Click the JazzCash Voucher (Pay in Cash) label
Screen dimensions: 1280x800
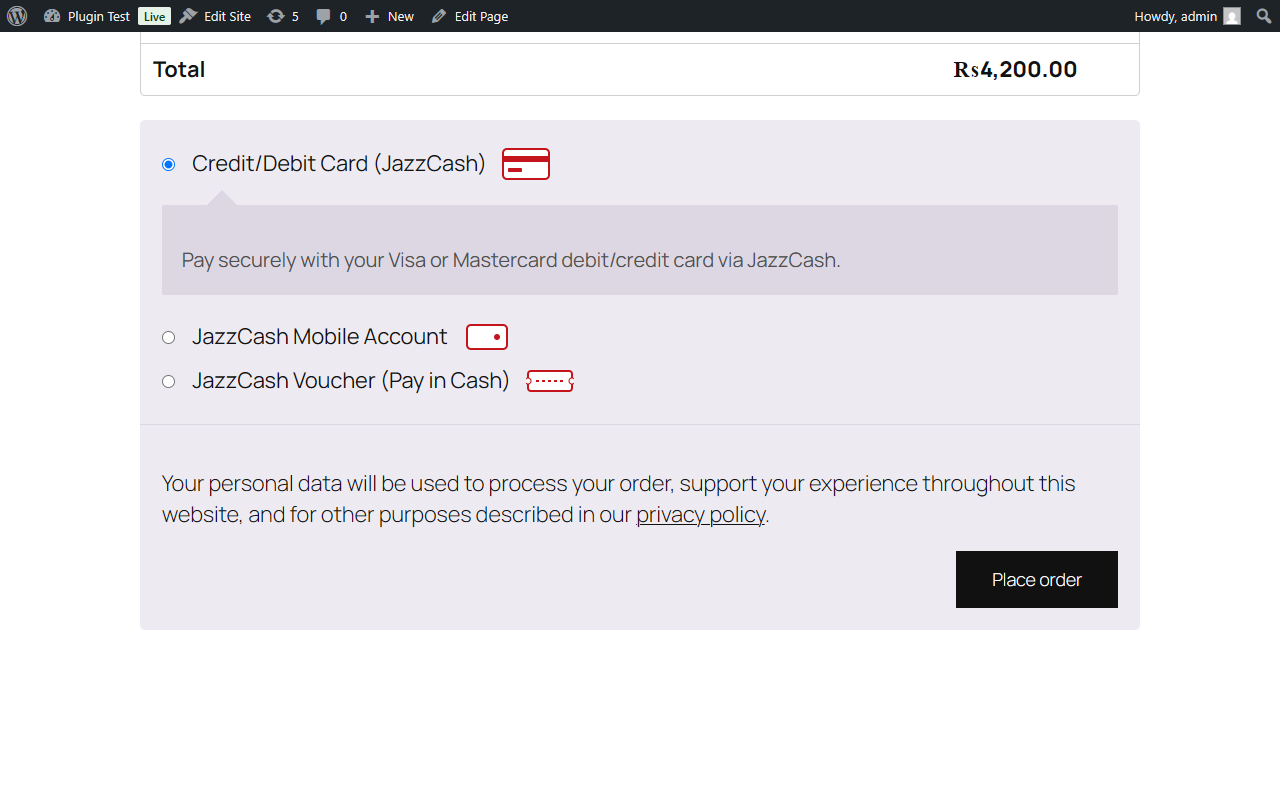(351, 381)
